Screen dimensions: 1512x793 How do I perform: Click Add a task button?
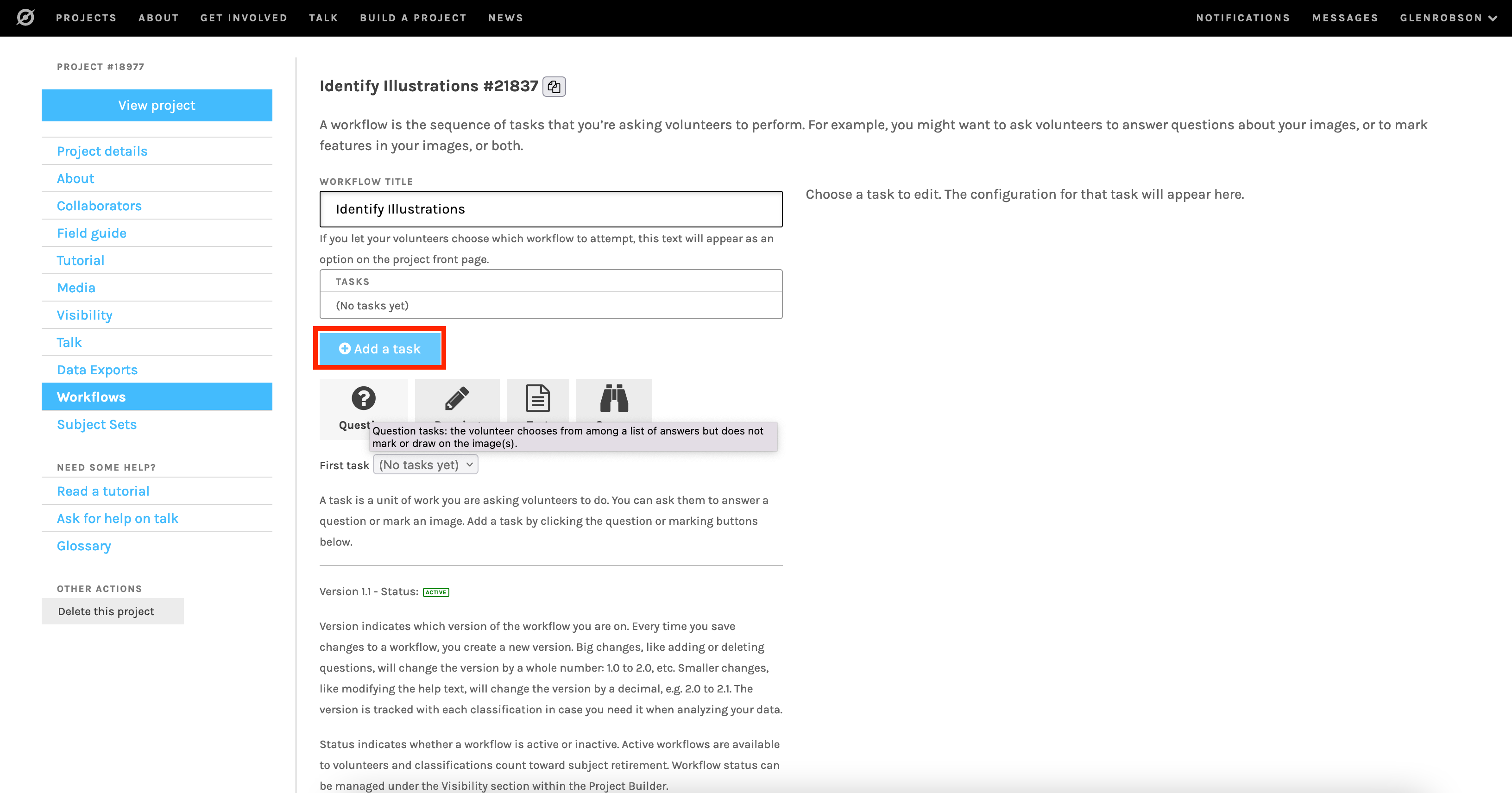[380, 349]
